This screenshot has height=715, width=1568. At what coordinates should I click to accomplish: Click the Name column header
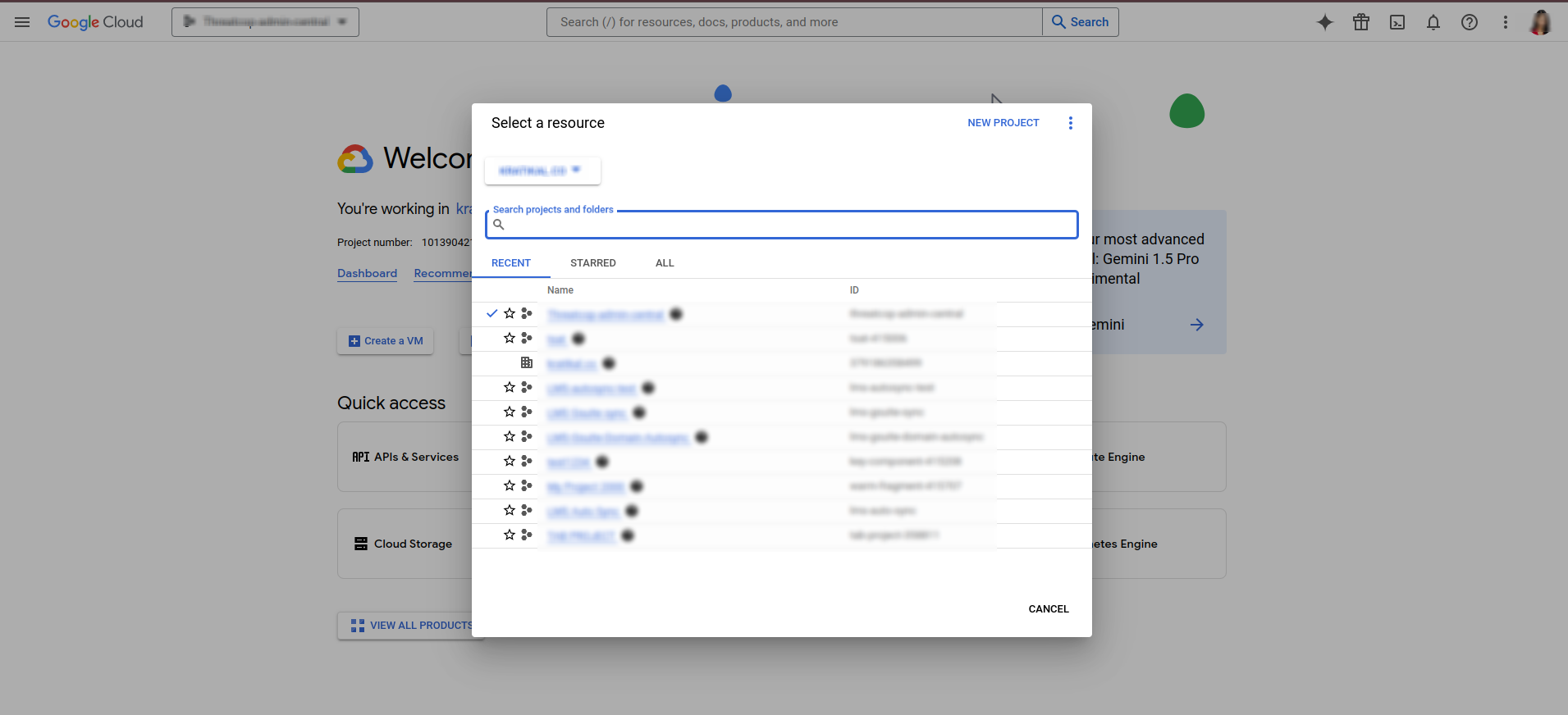(x=560, y=290)
